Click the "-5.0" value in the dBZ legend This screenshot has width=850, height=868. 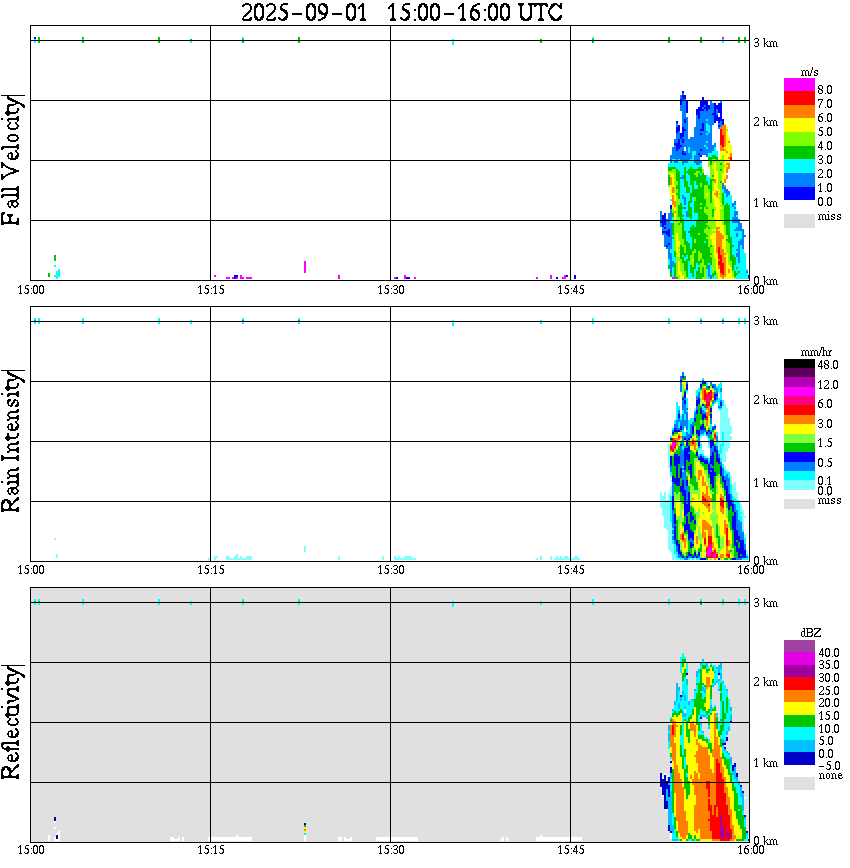(x=829, y=766)
